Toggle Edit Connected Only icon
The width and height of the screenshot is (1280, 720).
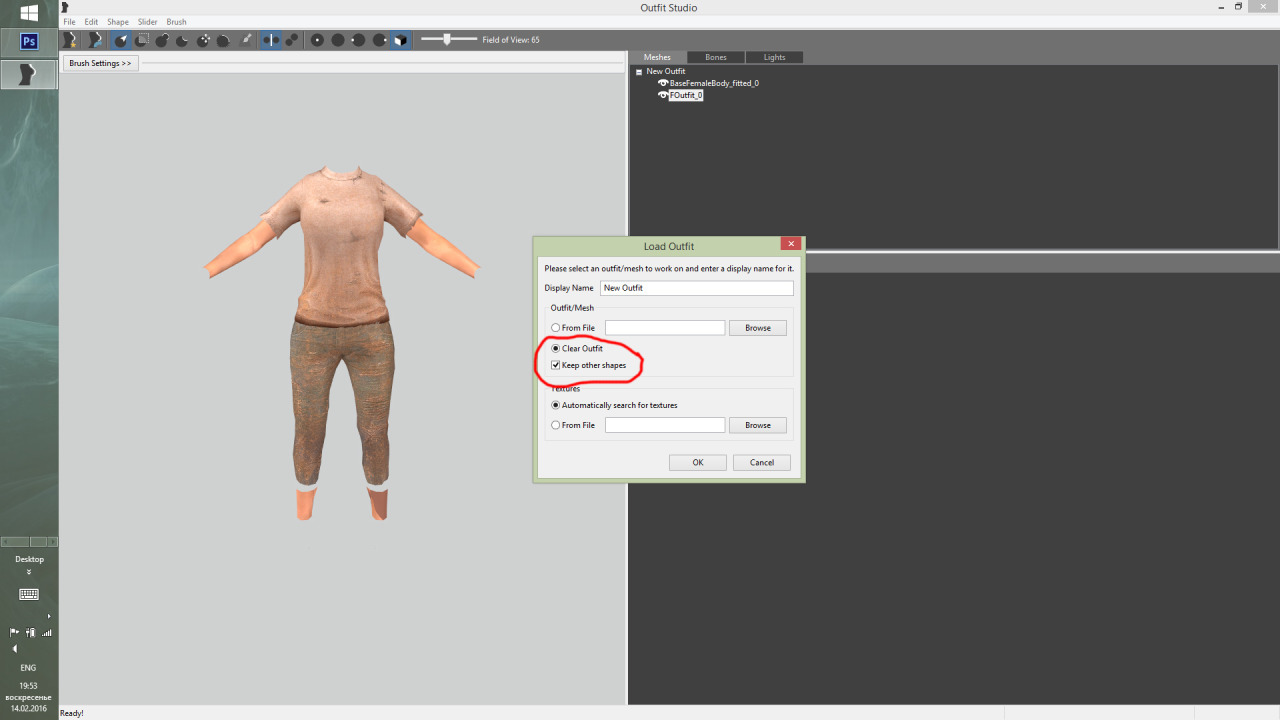[292, 40]
